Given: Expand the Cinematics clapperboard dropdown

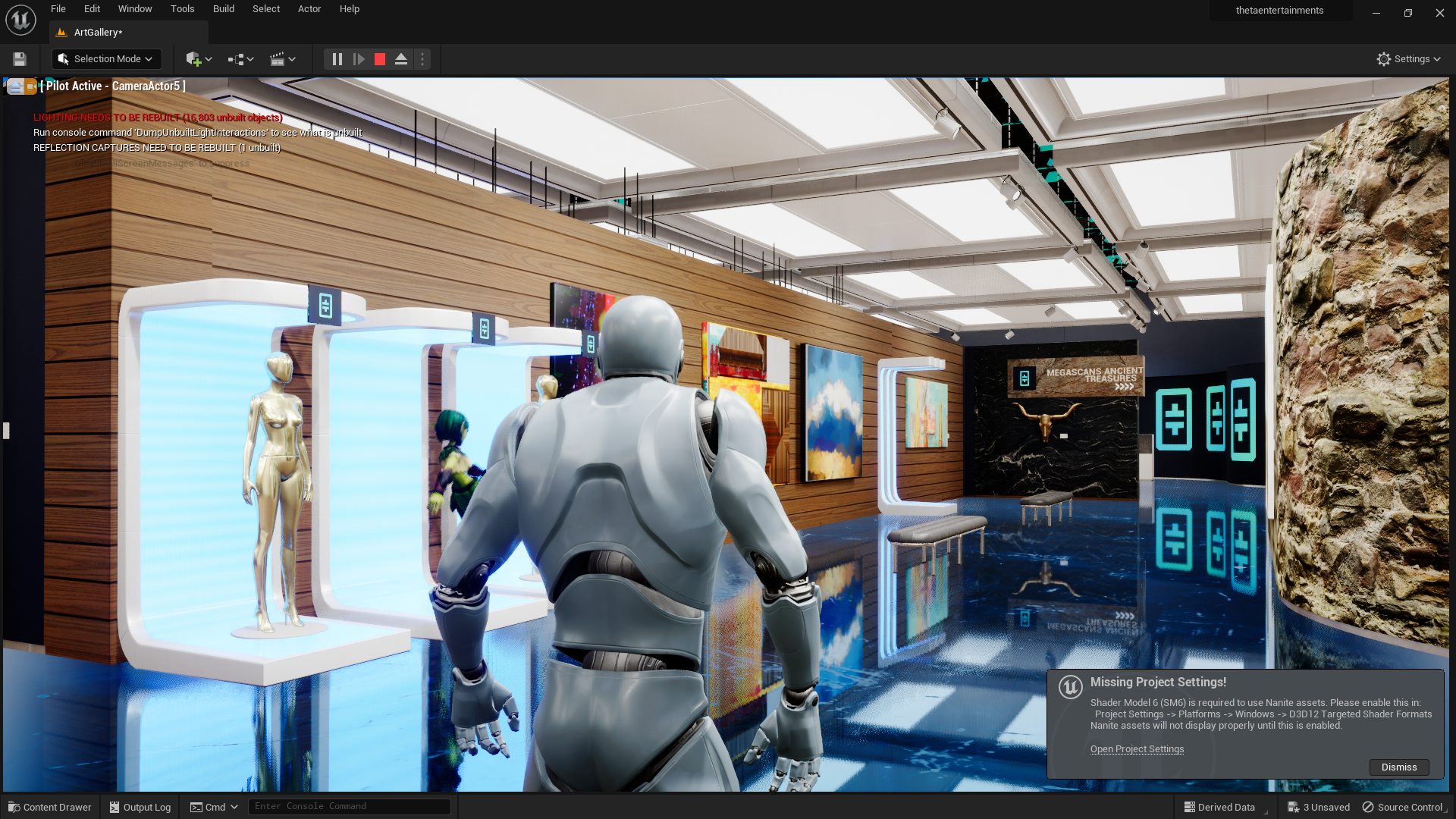Looking at the screenshot, I should tap(282, 59).
